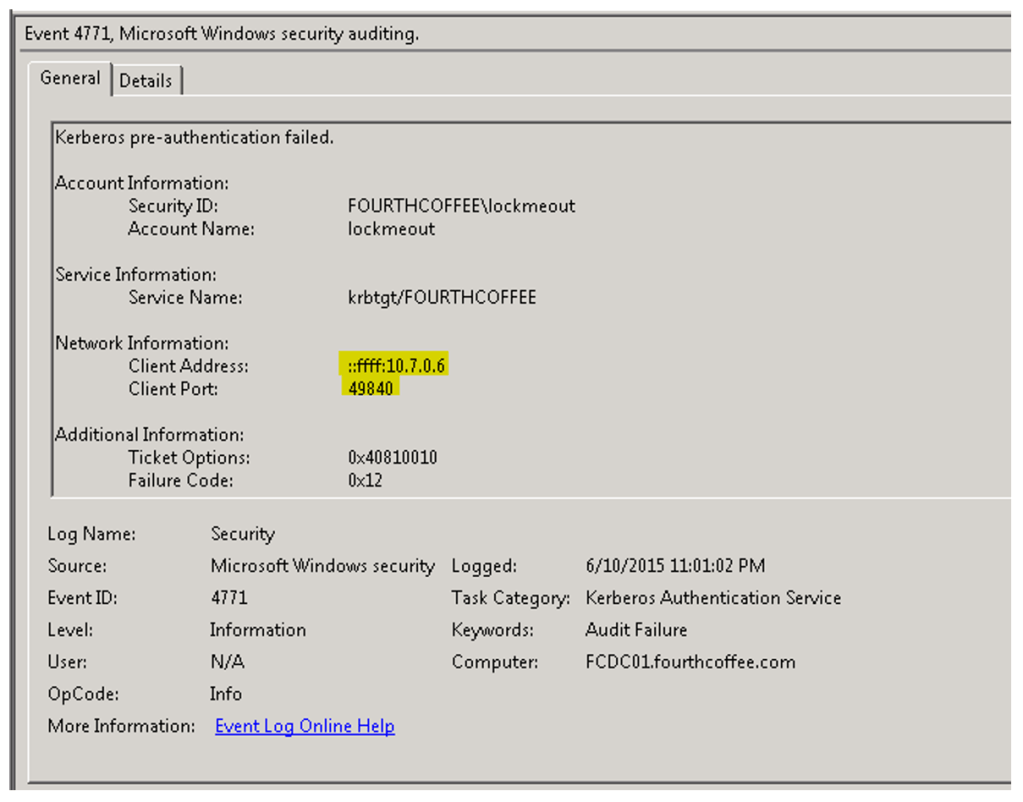Click the Source field Microsoft Windows security
Viewport: 1023px width, 802px height.
pos(322,566)
